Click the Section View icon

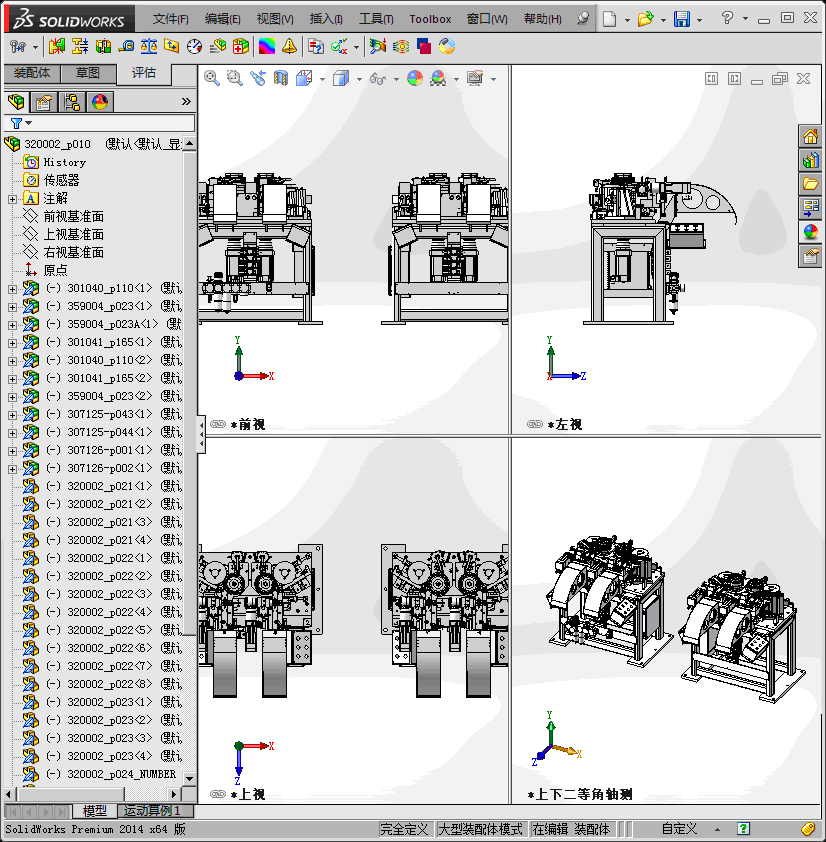tap(281, 78)
